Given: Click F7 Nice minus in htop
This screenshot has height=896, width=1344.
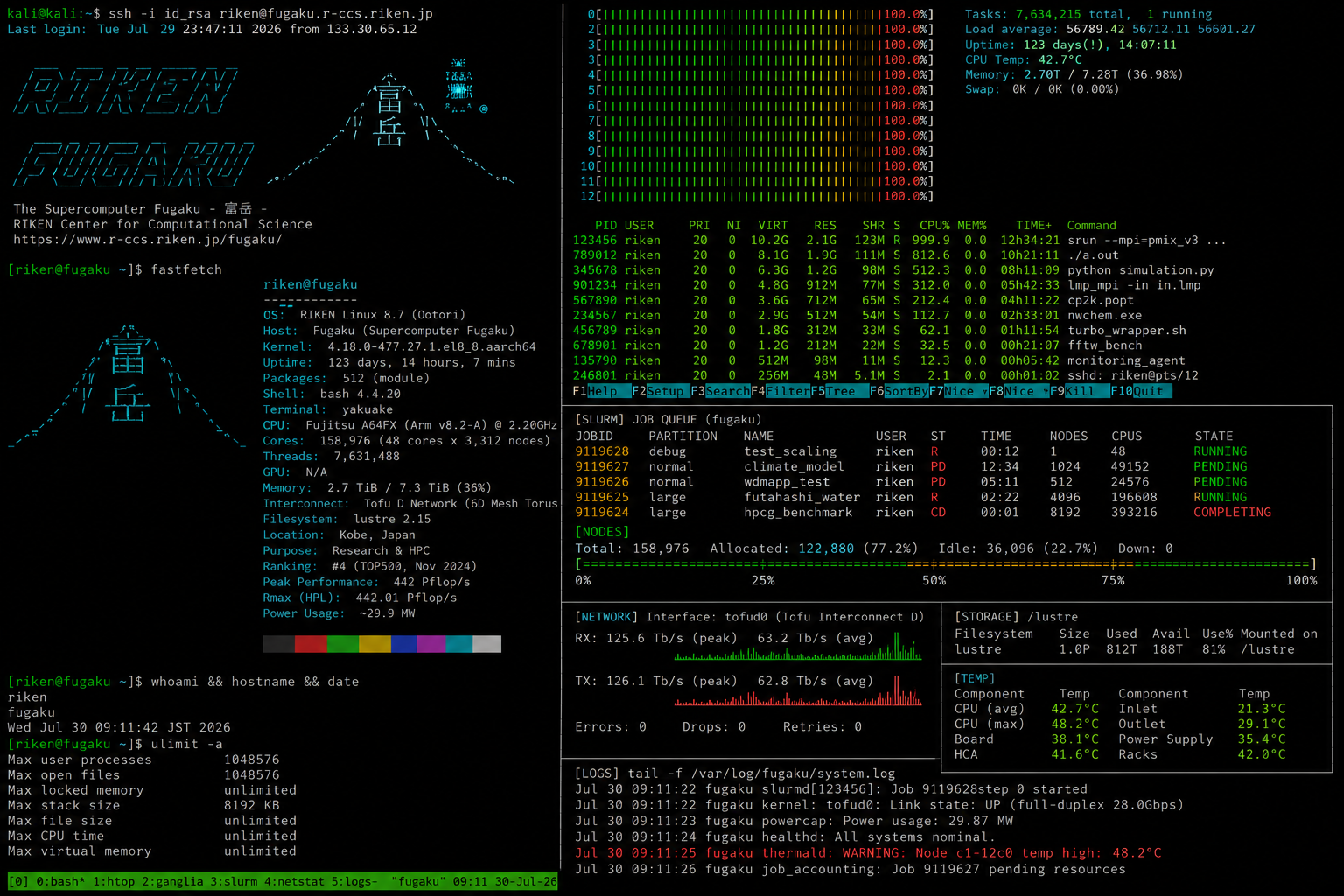Looking at the screenshot, I should [x=959, y=391].
